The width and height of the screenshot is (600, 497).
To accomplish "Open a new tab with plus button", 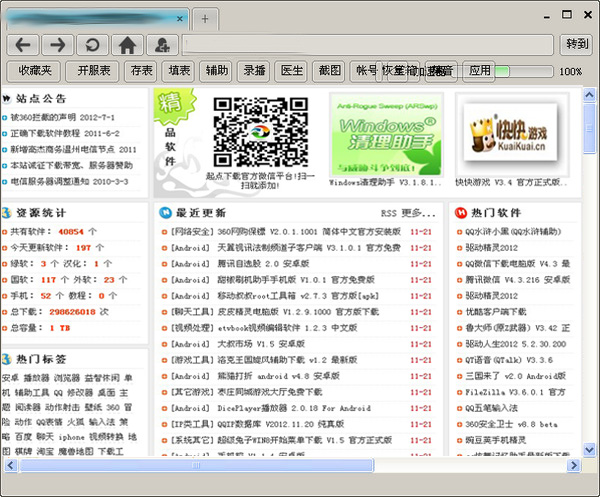I will click(x=205, y=19).
